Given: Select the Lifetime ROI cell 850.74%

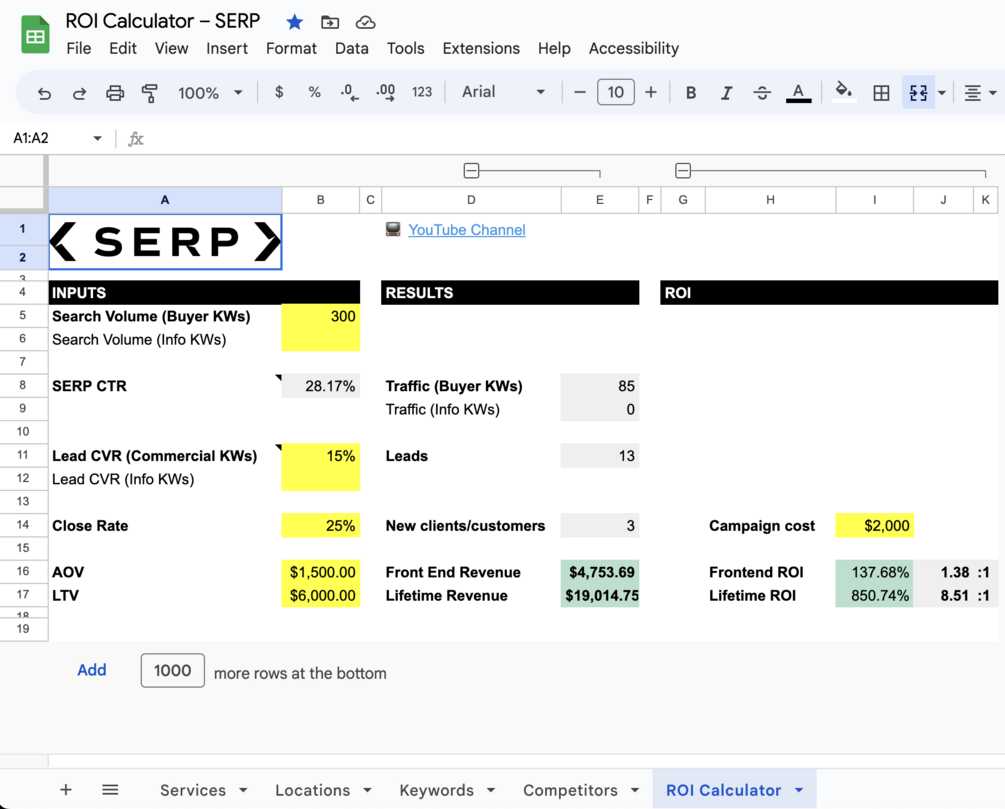Looking at the screenshot, I should coord(874,596).
